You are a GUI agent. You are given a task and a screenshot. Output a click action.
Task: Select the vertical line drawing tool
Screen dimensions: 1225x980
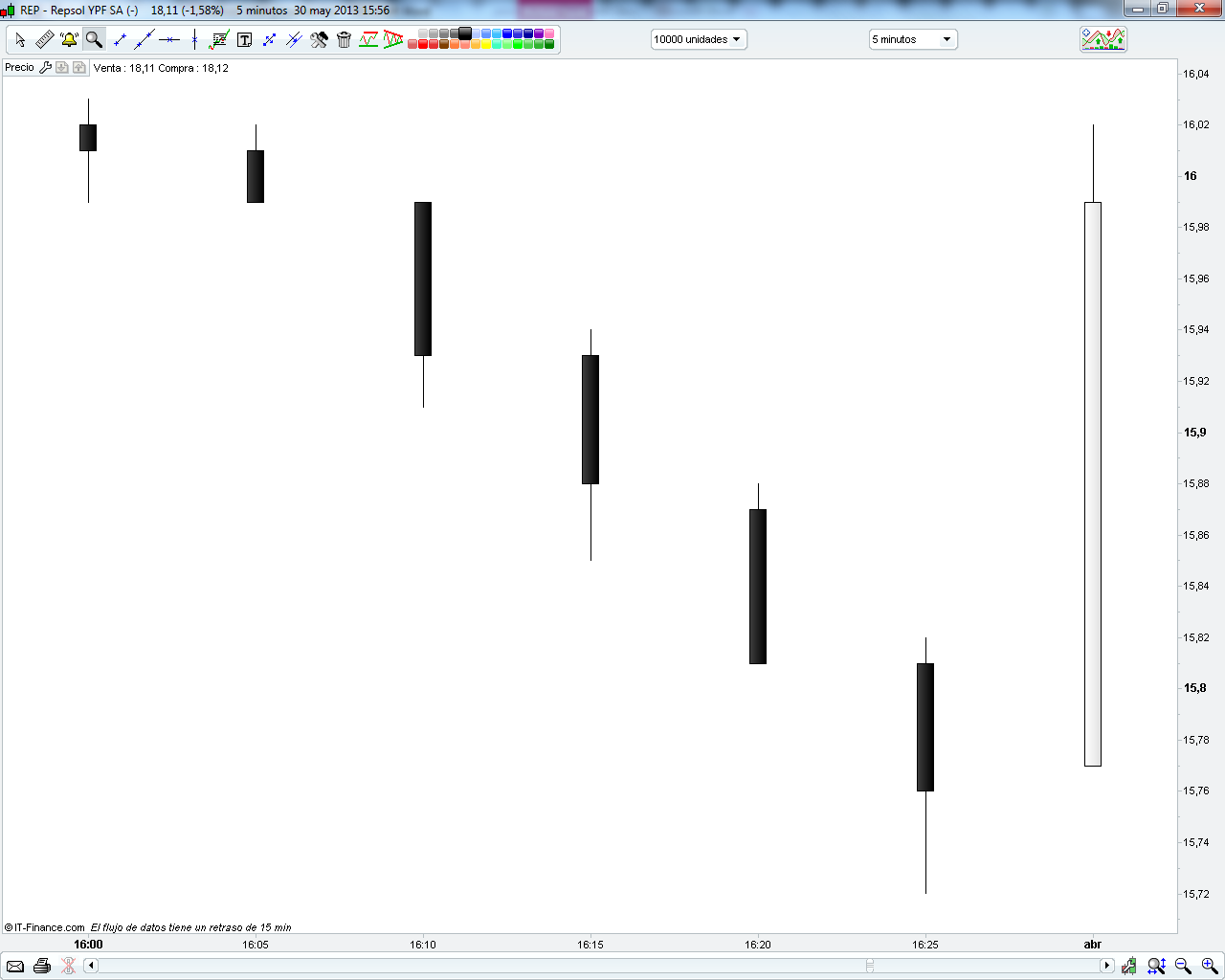click(x=194, y=39)
